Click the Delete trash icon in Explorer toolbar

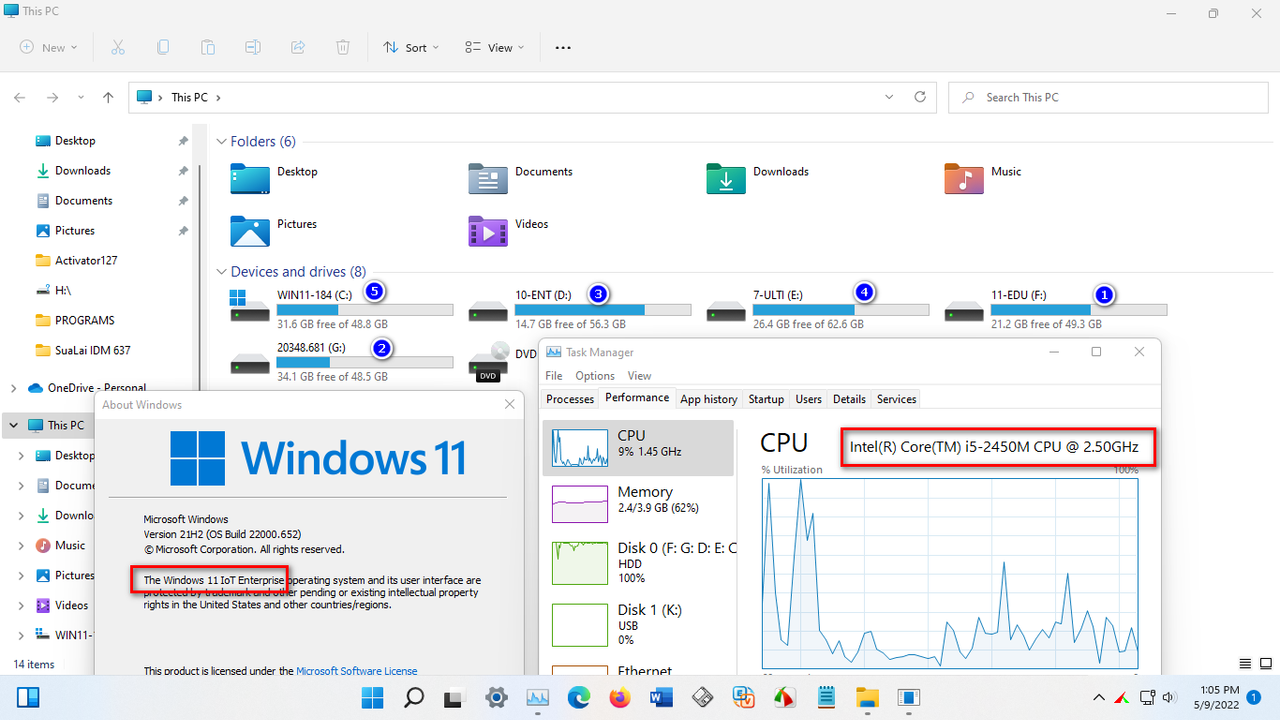point(343,47)
